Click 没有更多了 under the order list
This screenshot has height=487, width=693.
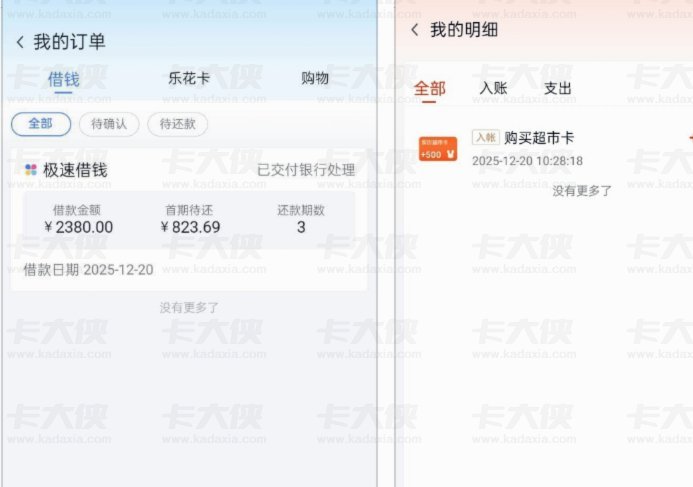(x=189, y=308)
